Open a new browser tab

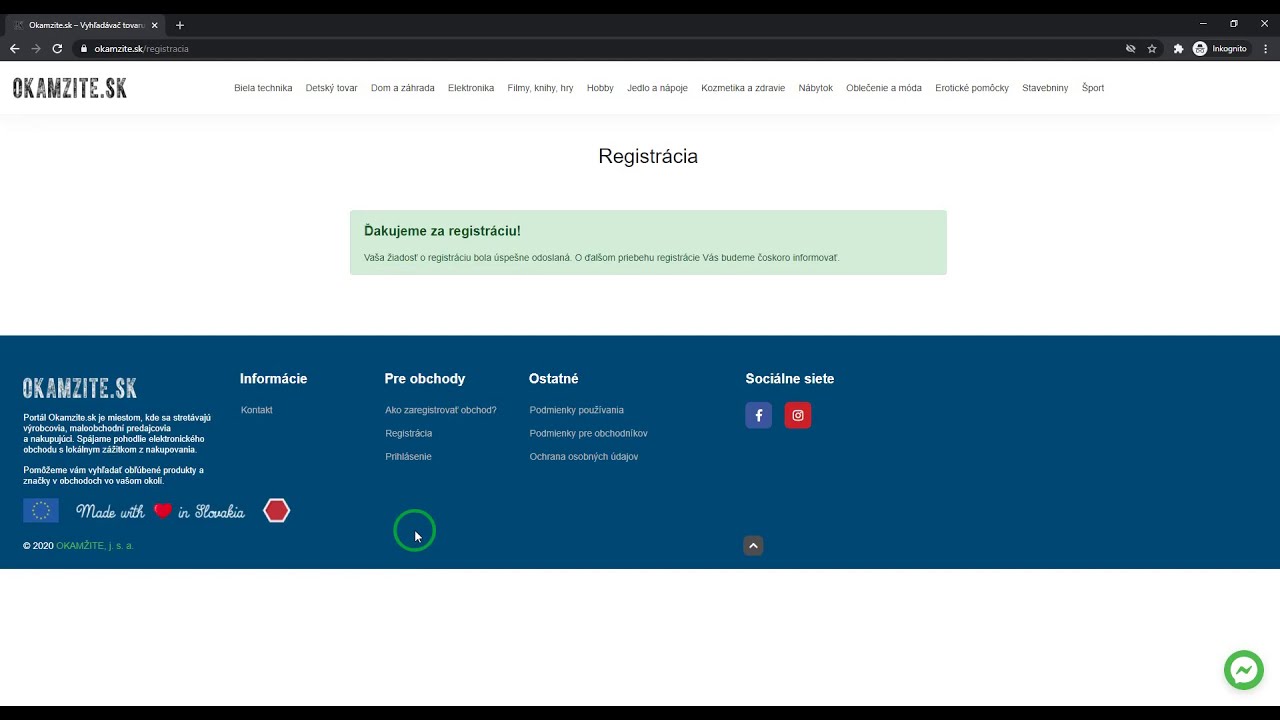point(180,25)
